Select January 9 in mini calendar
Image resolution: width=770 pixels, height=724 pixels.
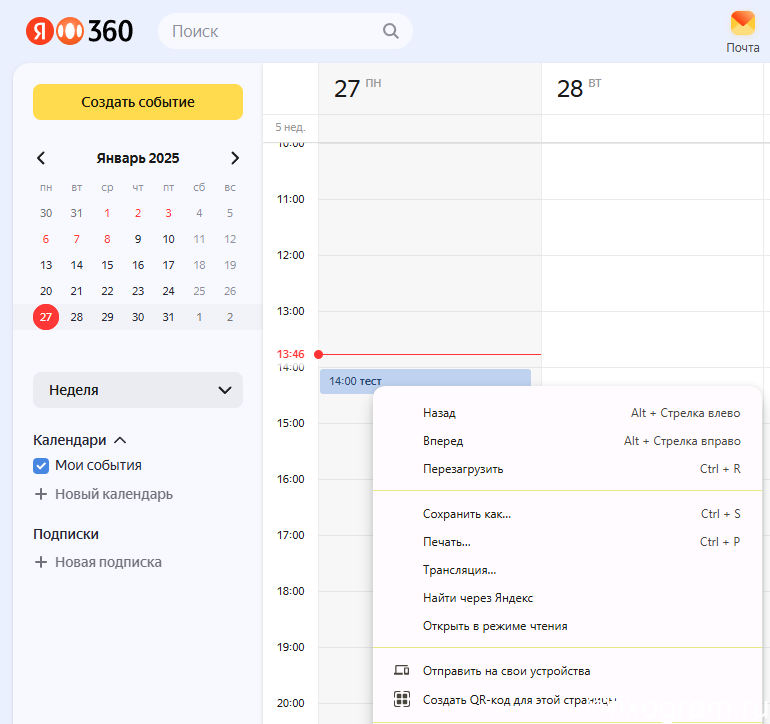coord(138,239)
